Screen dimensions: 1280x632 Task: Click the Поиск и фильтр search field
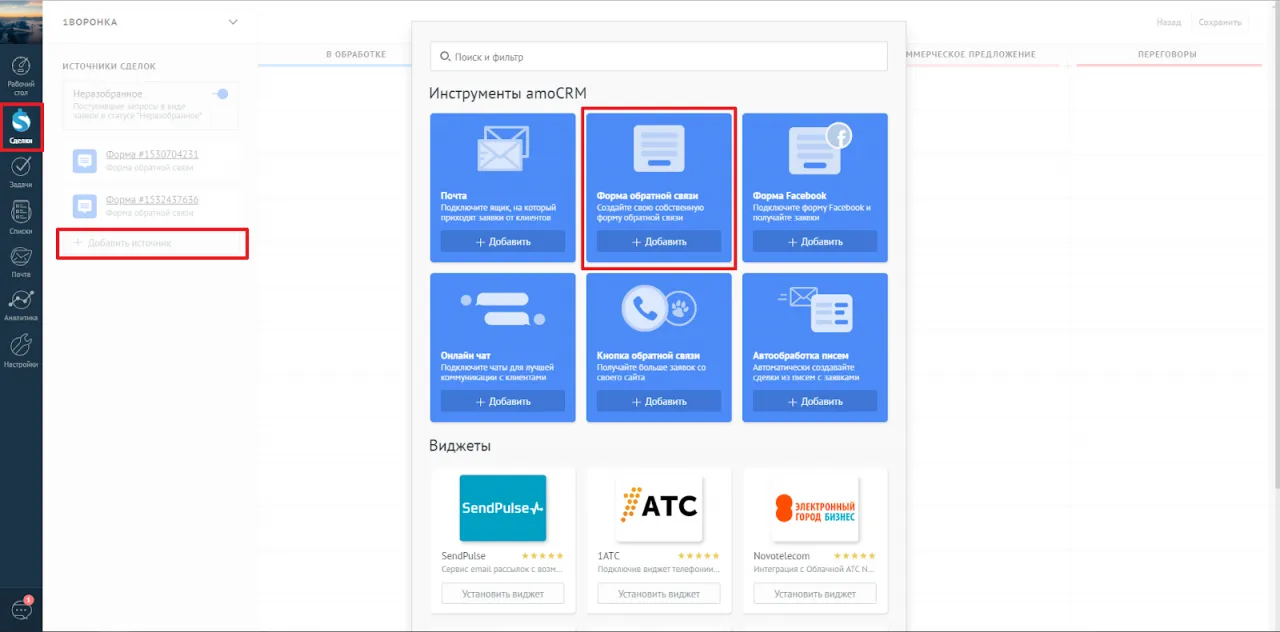tap(658, 57)
